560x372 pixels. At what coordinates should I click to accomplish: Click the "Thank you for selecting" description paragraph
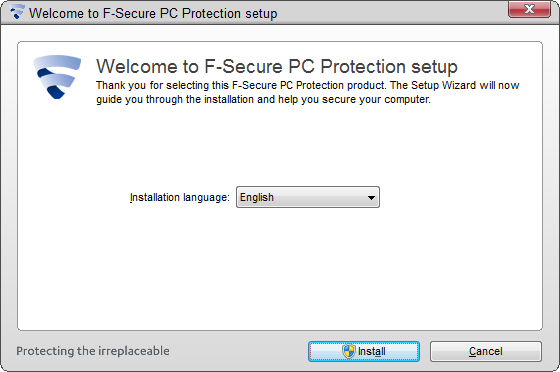click(x=308, y=92)
